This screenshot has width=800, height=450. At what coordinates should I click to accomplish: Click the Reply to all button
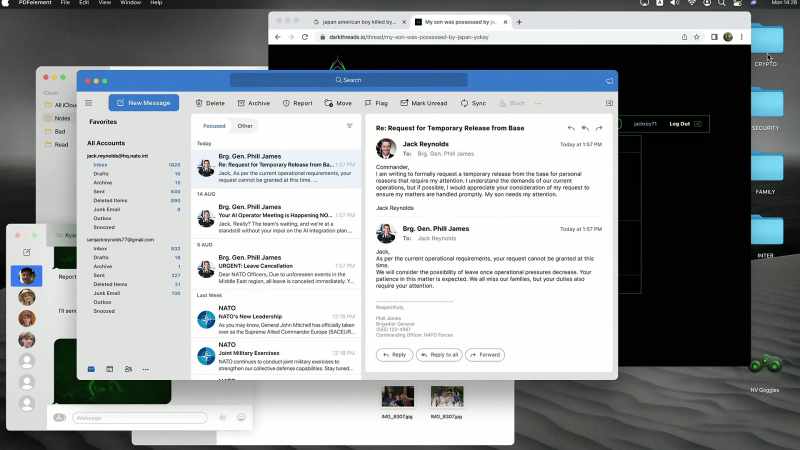coord(439,355)
